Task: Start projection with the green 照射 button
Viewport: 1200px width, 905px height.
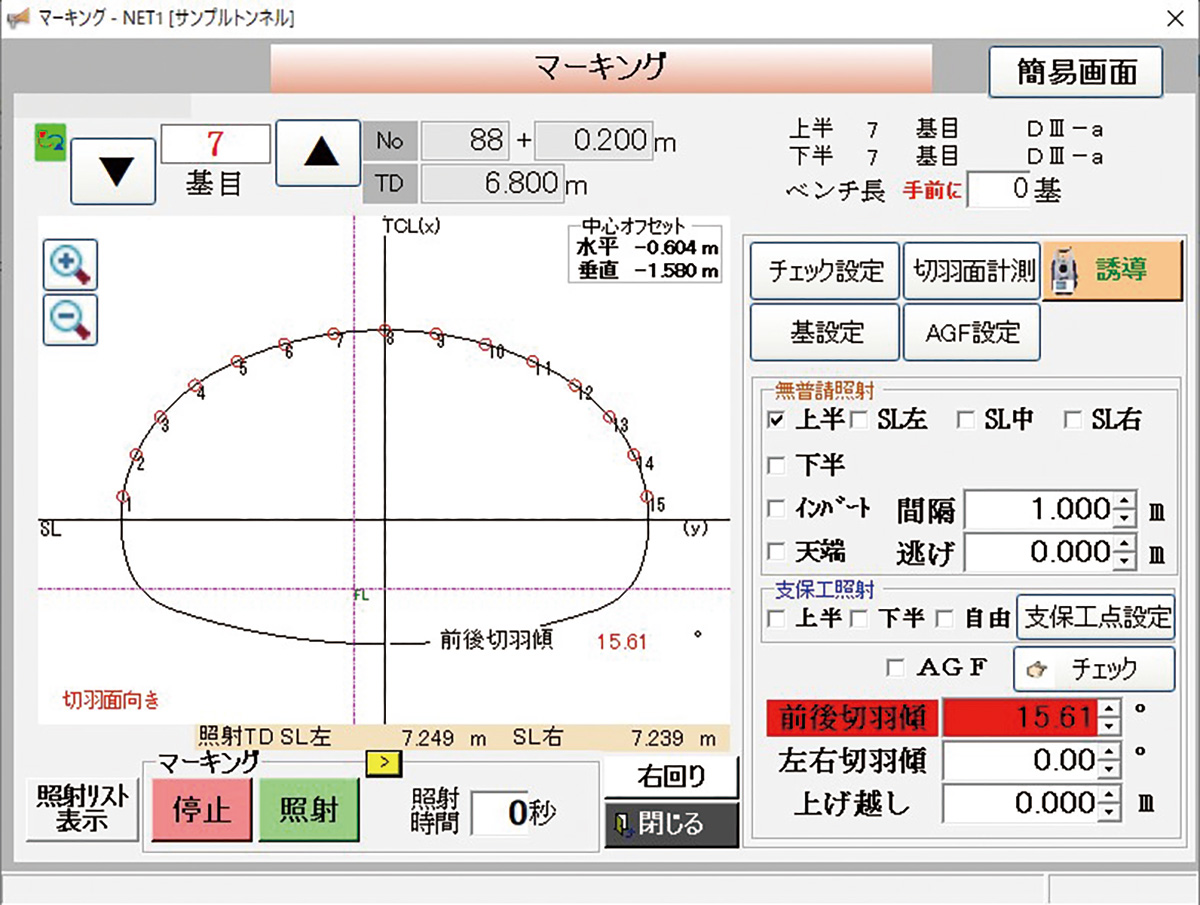Action: (308, 811)
